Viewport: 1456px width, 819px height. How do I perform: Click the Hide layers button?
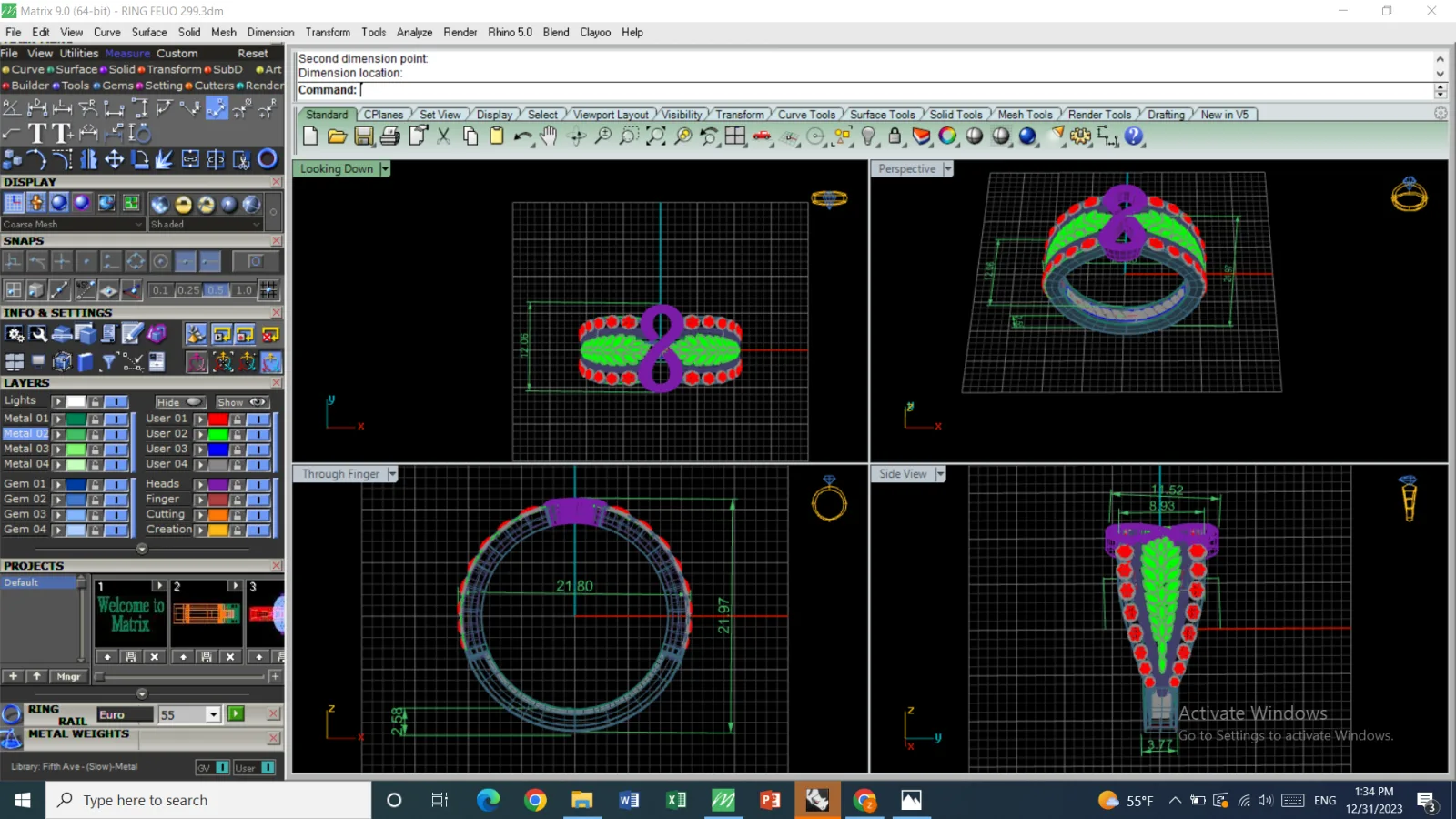(x=180, y=402)
